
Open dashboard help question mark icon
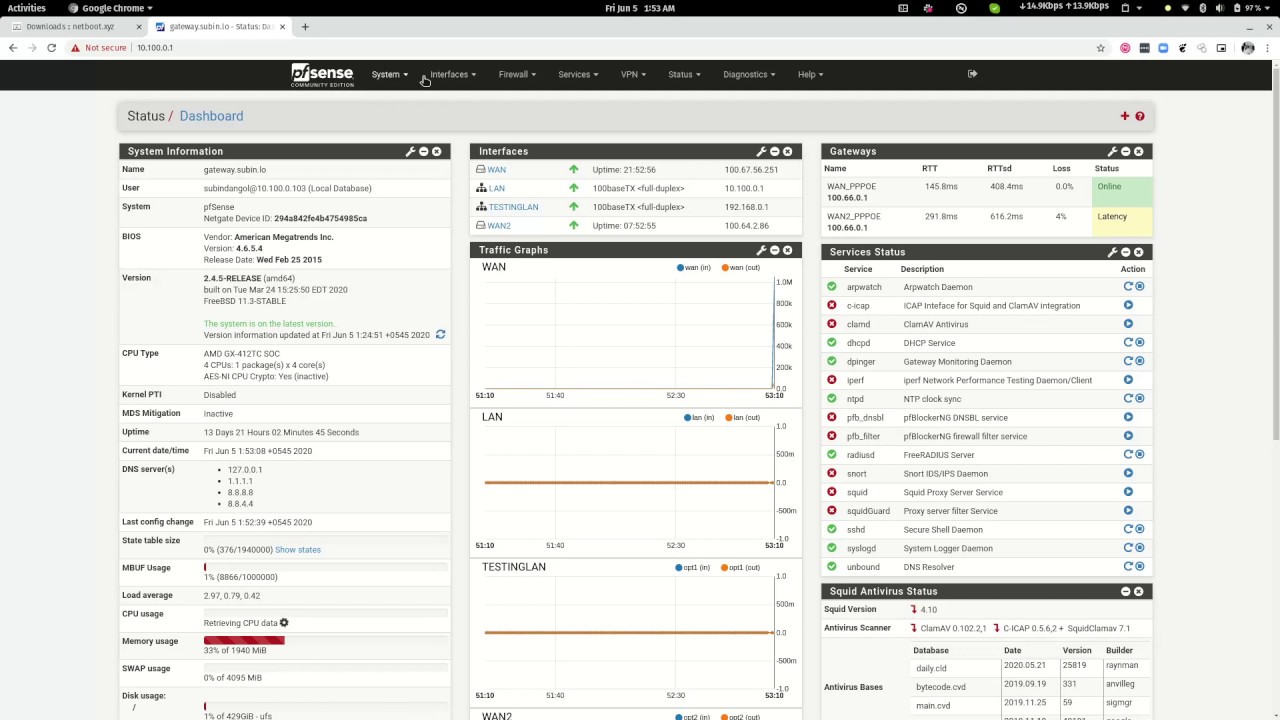click(x=1140, y=116)
